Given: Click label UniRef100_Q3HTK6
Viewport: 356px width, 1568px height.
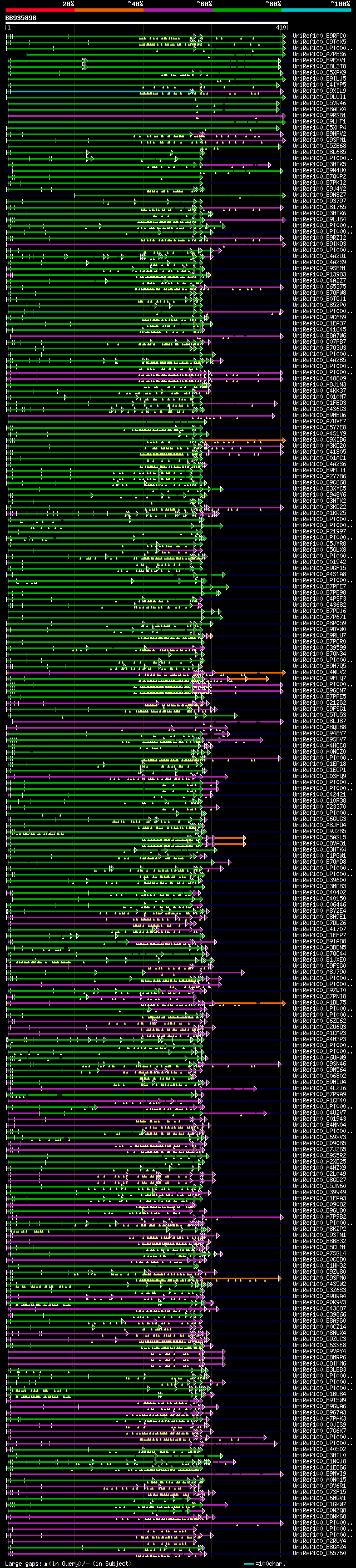Looking at the screenshot, I should 319,213.
